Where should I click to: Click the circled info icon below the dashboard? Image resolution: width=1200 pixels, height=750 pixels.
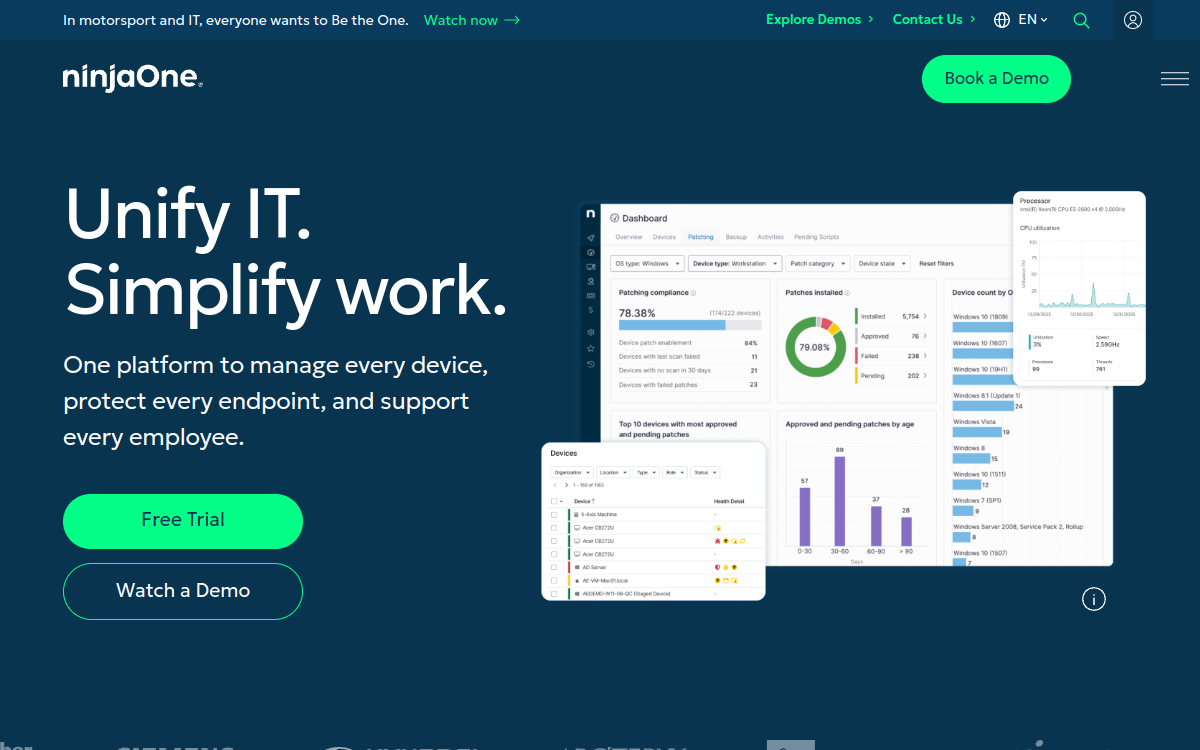(x=1094, y=599)
